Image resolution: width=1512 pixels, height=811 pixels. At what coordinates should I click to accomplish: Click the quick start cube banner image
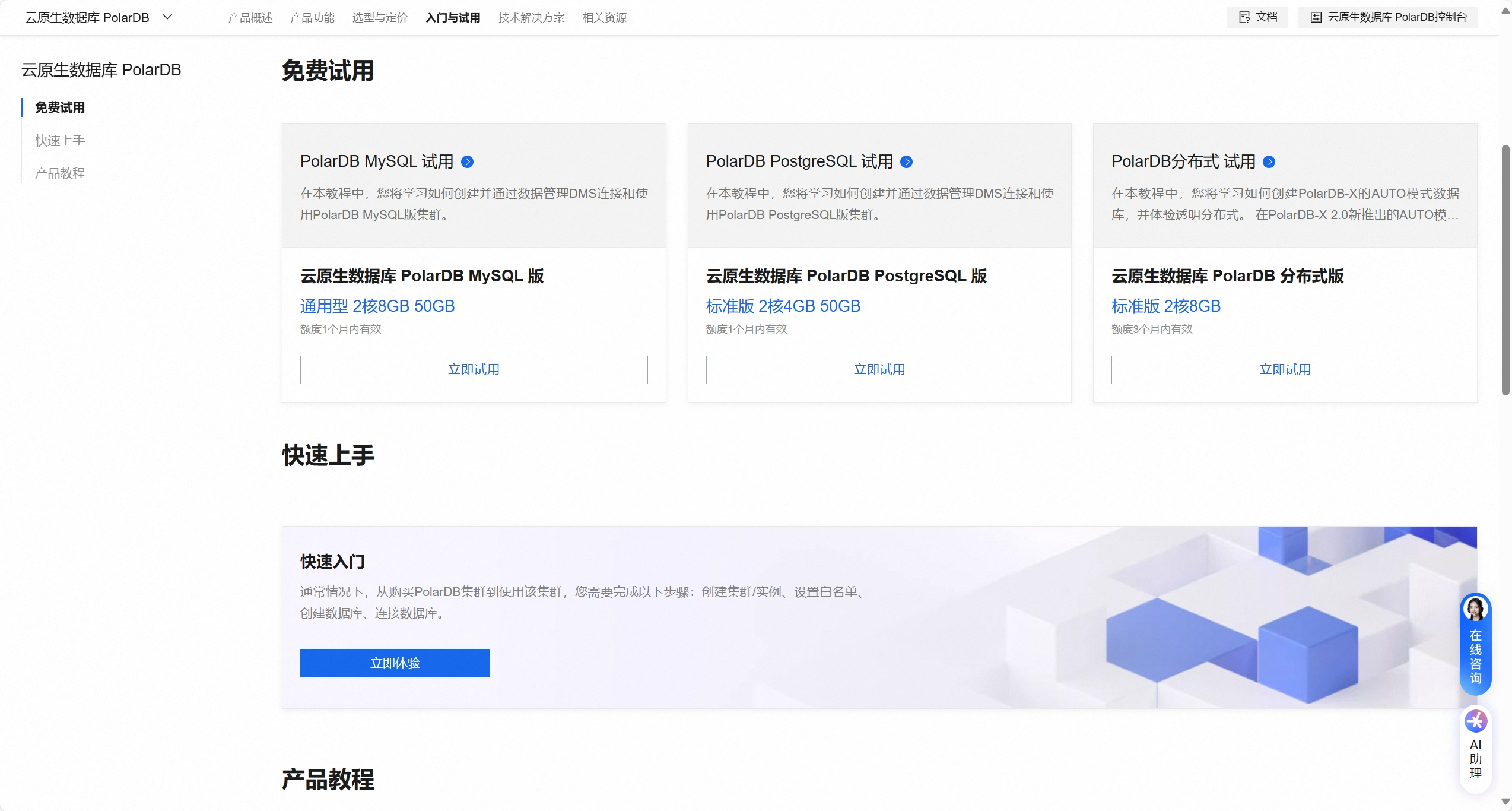click(x=1216, y=623)
